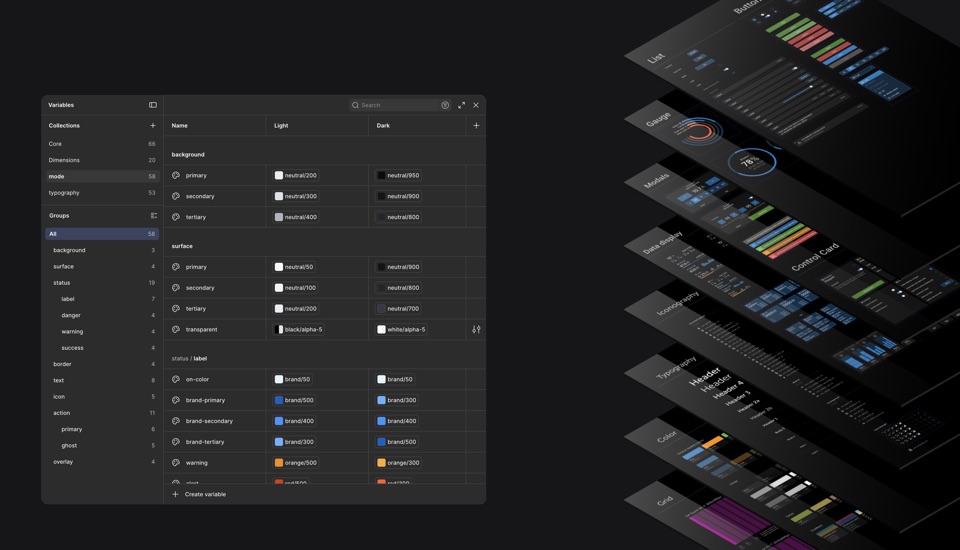
Task: Select the text group in sidebar
Action: [x=102, y=380]
